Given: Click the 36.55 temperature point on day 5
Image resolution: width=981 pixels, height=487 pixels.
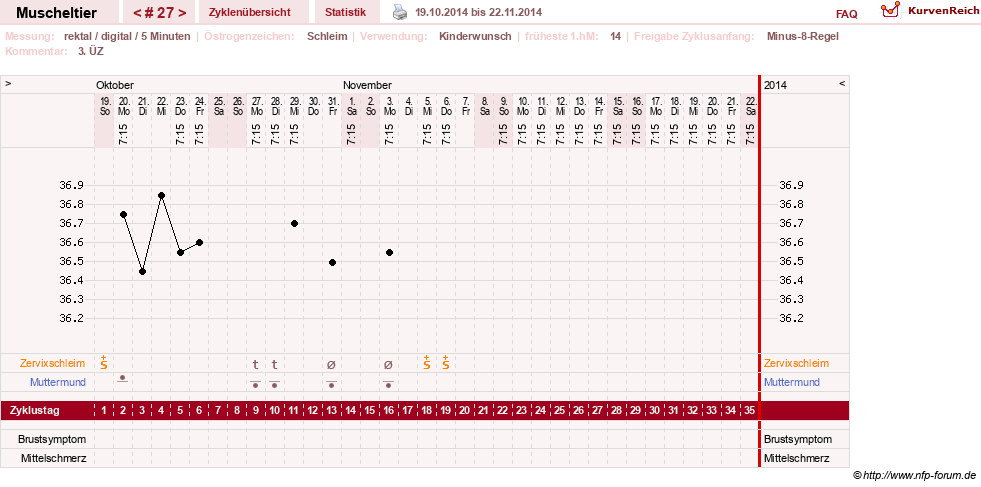Looking at the screenshot, I should [180, 252].
